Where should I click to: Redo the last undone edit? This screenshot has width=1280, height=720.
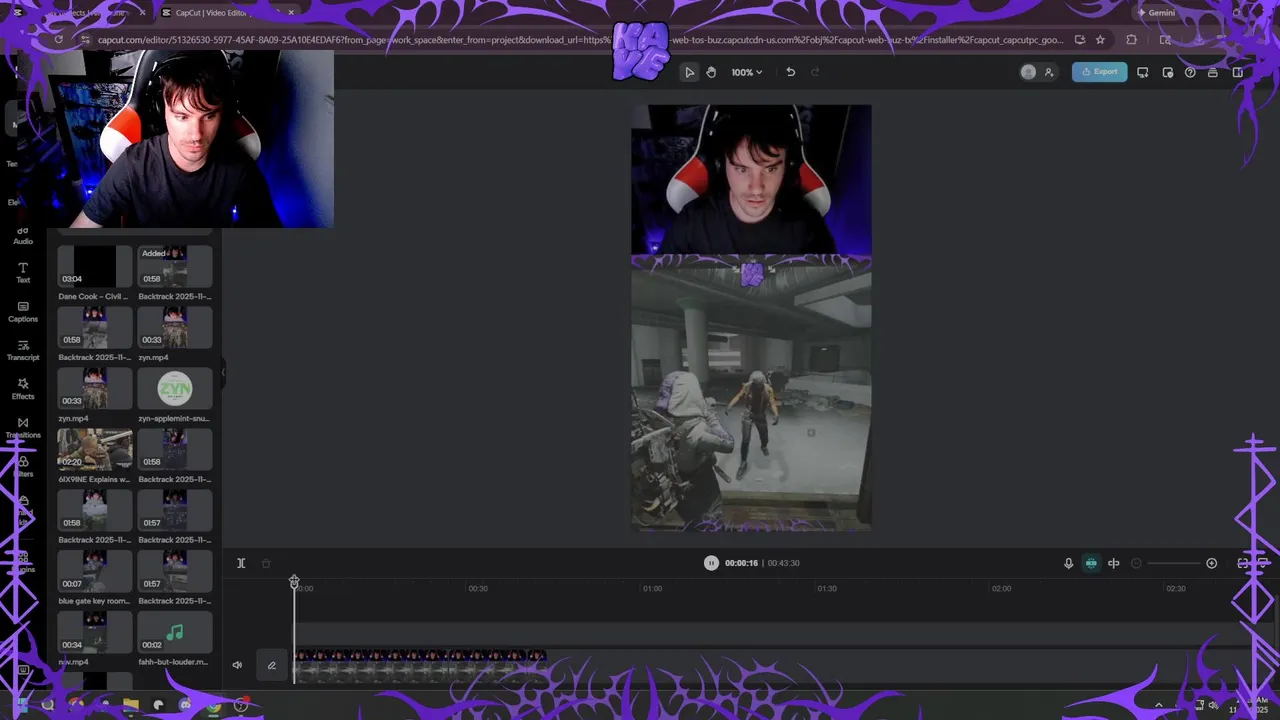coord(815,72)
